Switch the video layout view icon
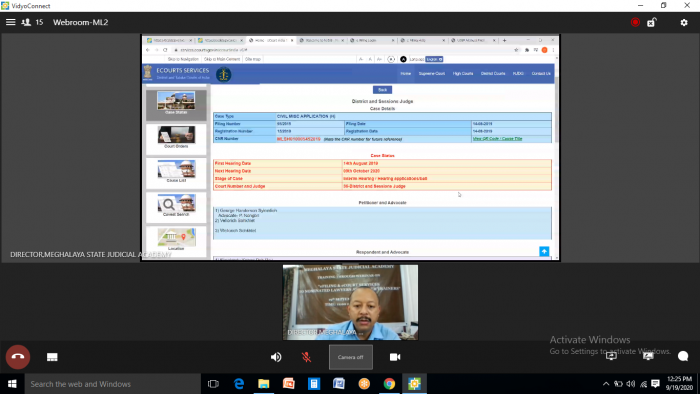Image resolution: width=700 pixels, height=394 pixels. point(52,357)
